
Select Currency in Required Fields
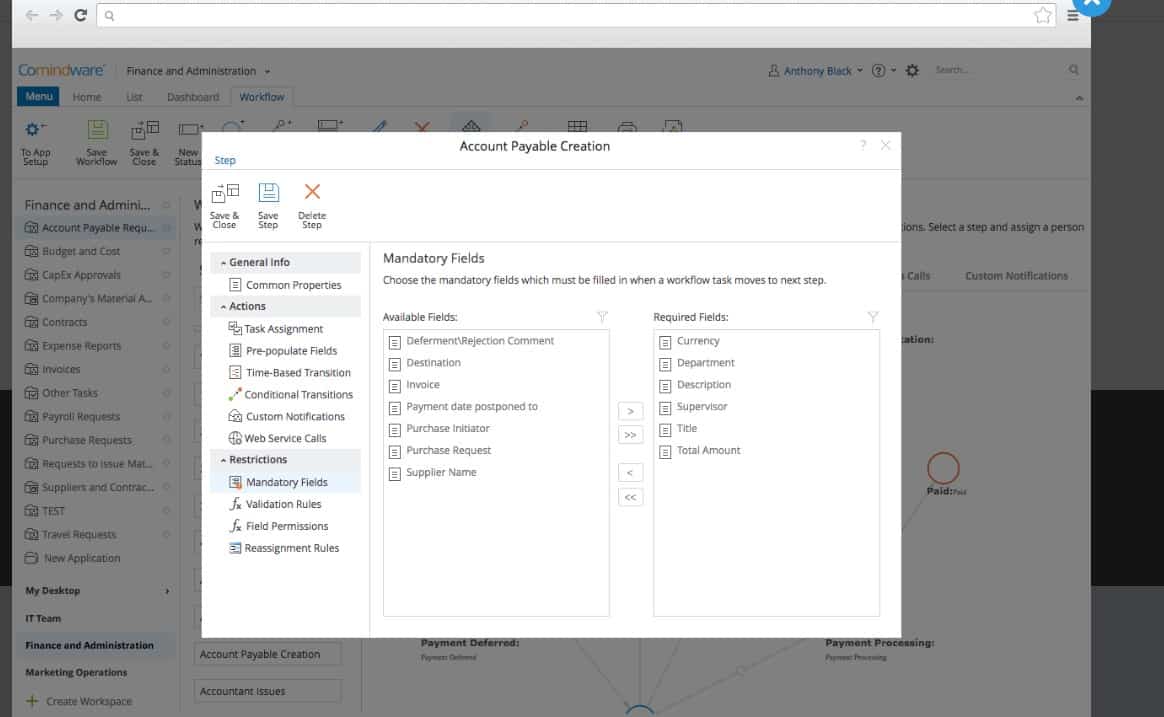[698, 341]
